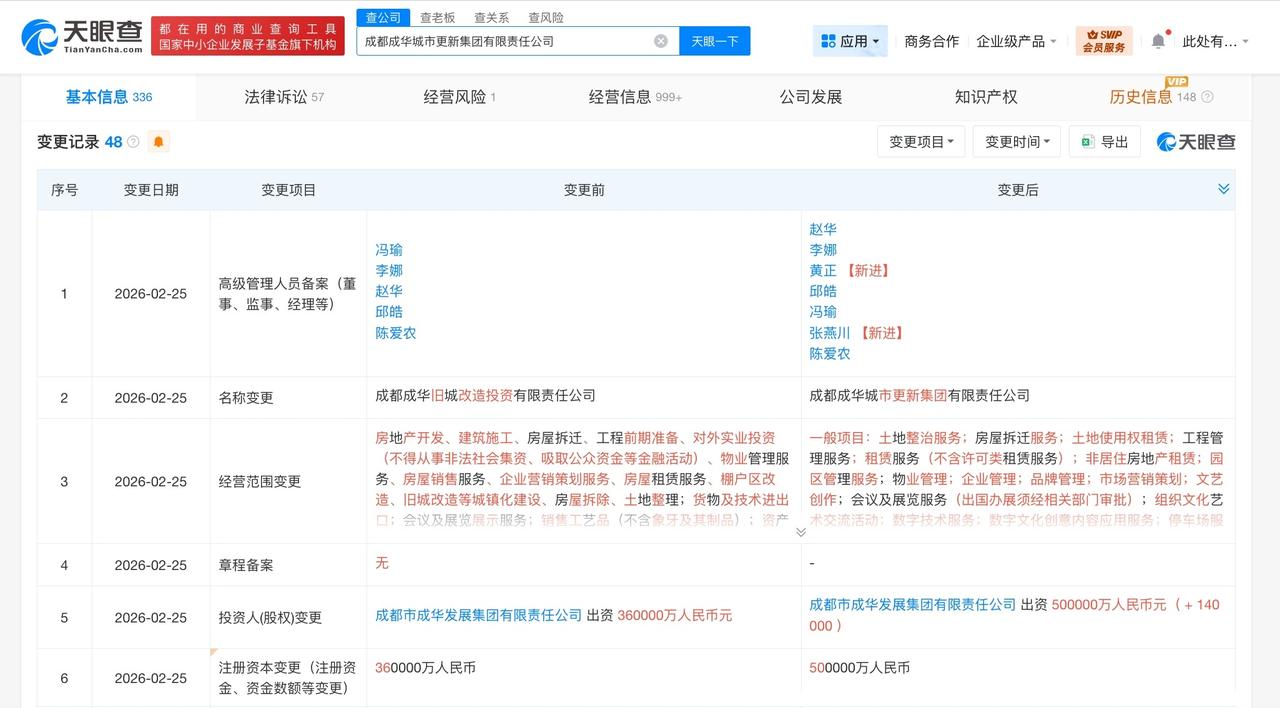Open the notification bell with red dot
Viewport: 1280px width, 708px height.
[x=1158, y=38]
